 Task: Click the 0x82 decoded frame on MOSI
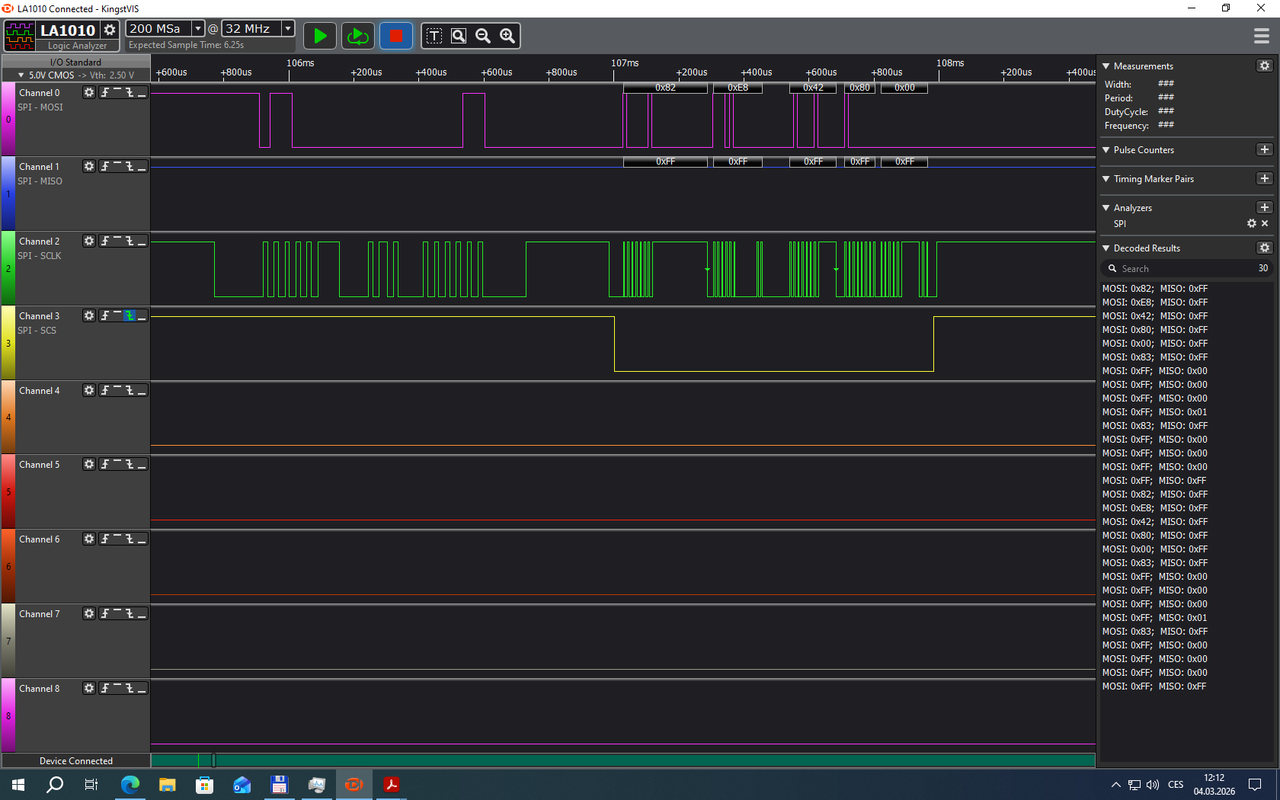pos(665,88)
